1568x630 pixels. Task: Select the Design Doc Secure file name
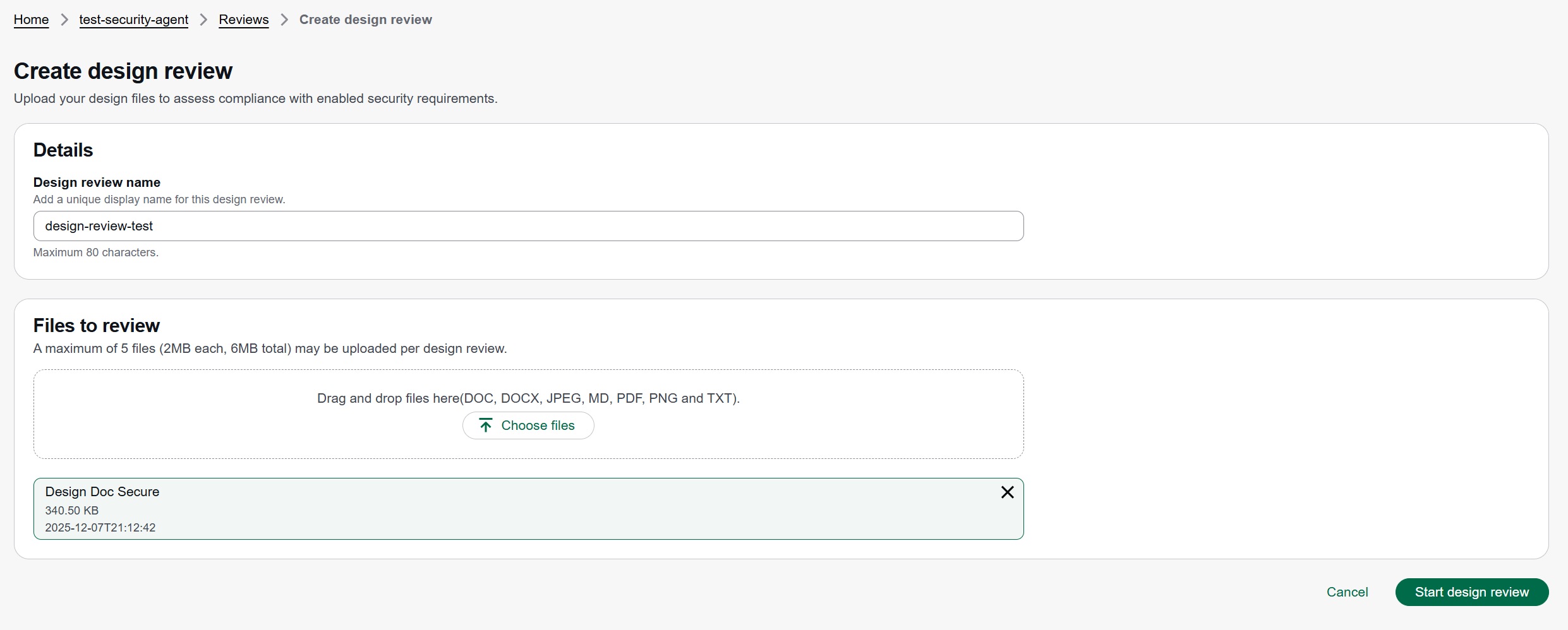102,492
